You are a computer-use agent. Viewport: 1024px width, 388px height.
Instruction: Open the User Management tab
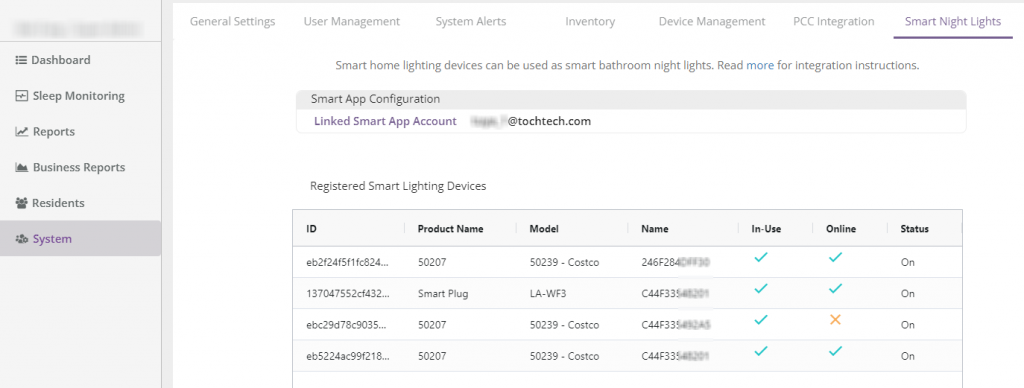351,22
